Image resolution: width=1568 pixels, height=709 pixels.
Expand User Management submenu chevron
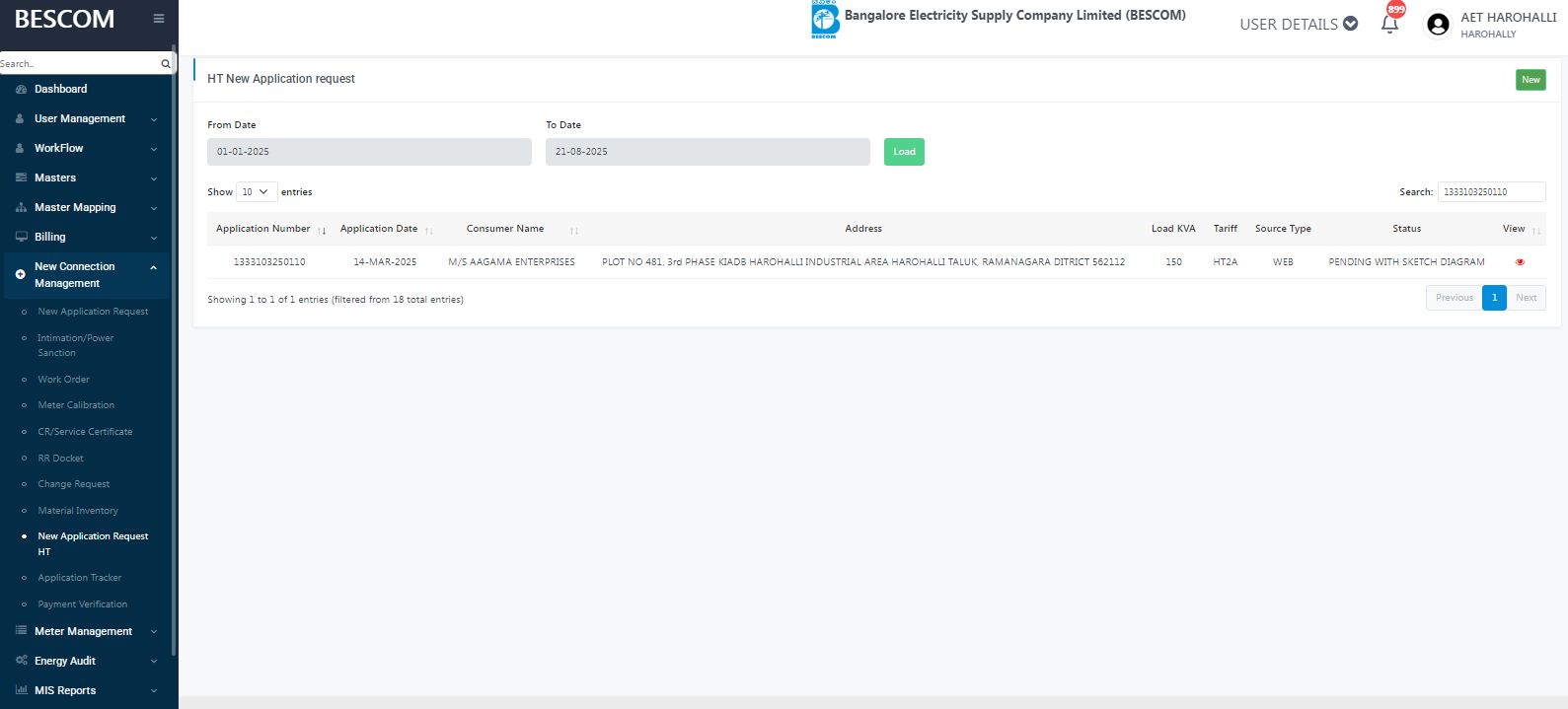tap(153, 119)
